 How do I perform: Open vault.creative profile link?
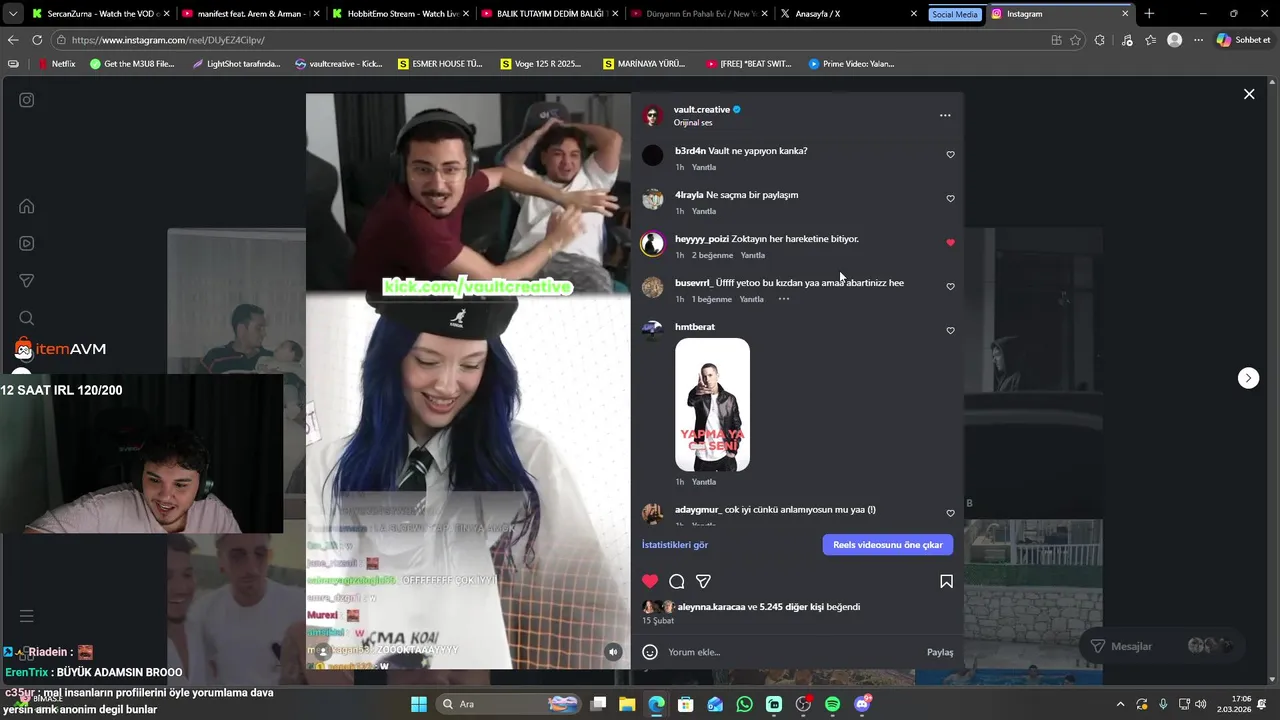tap(702, 109)
